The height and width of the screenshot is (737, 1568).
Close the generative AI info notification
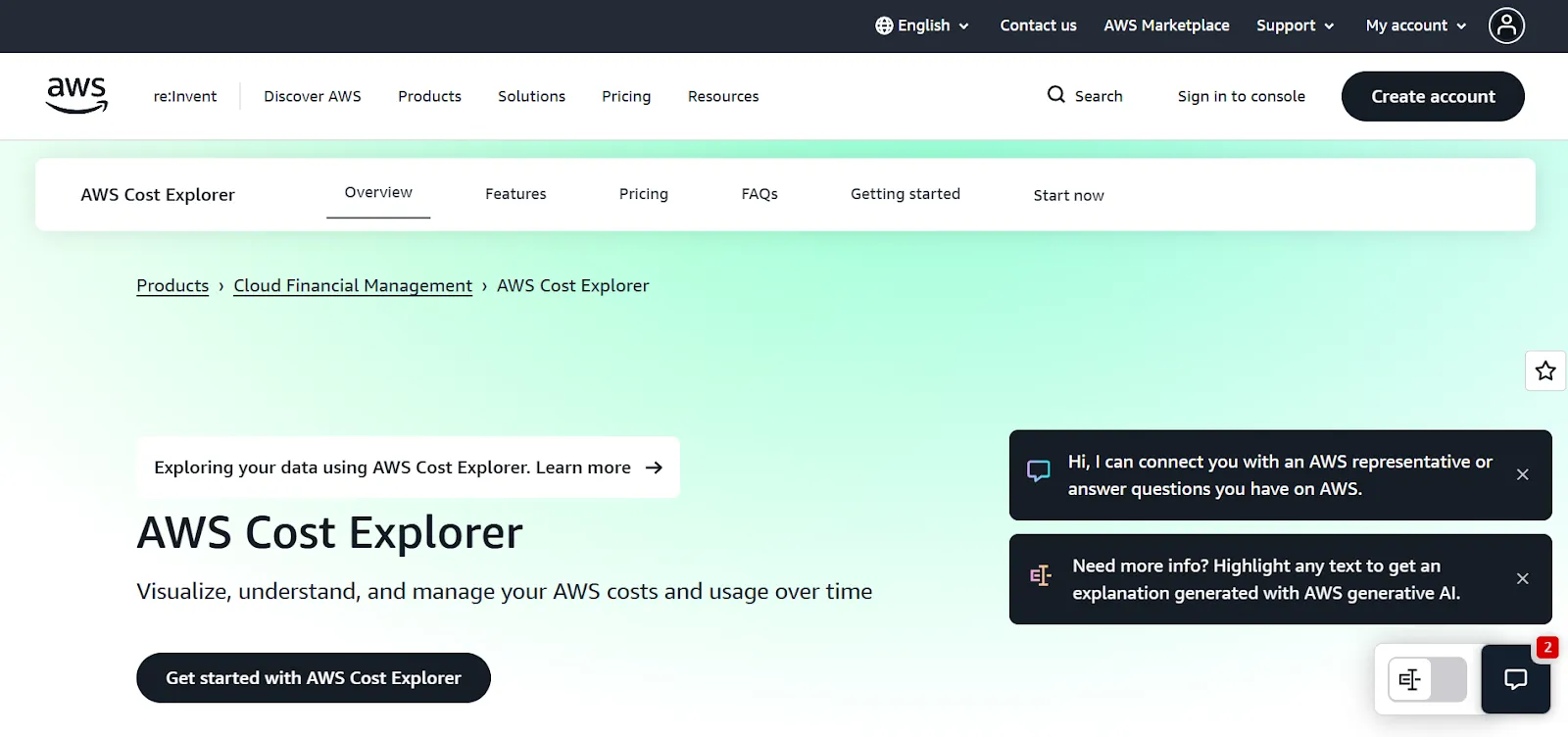click(1522, 578)
